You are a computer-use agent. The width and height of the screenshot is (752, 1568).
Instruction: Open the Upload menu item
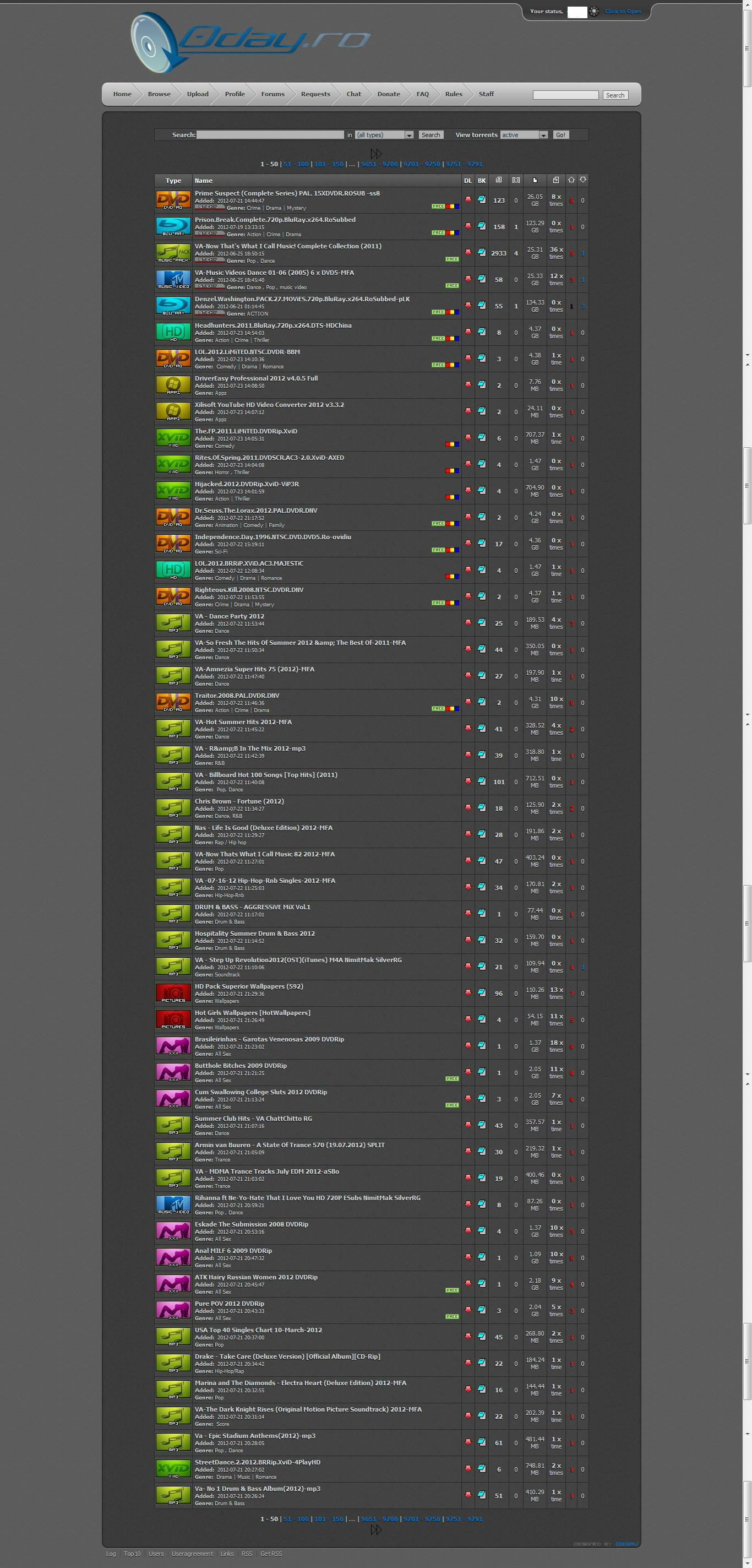click(x=198, y=94)
